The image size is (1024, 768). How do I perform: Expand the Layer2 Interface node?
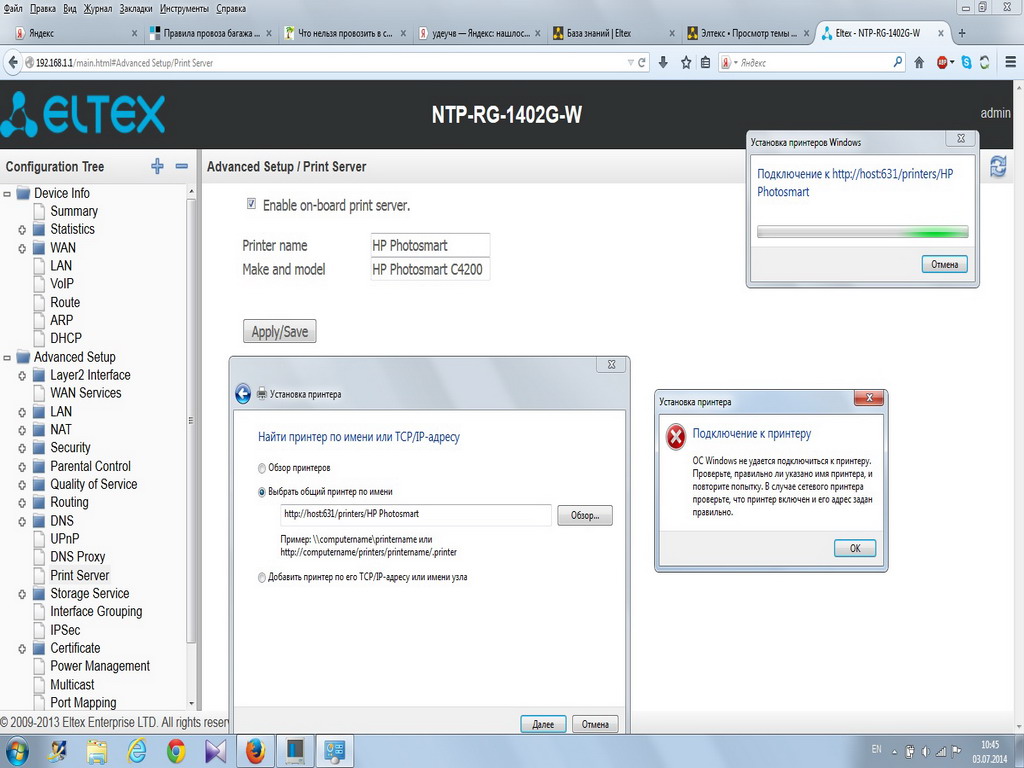point(22,376)
